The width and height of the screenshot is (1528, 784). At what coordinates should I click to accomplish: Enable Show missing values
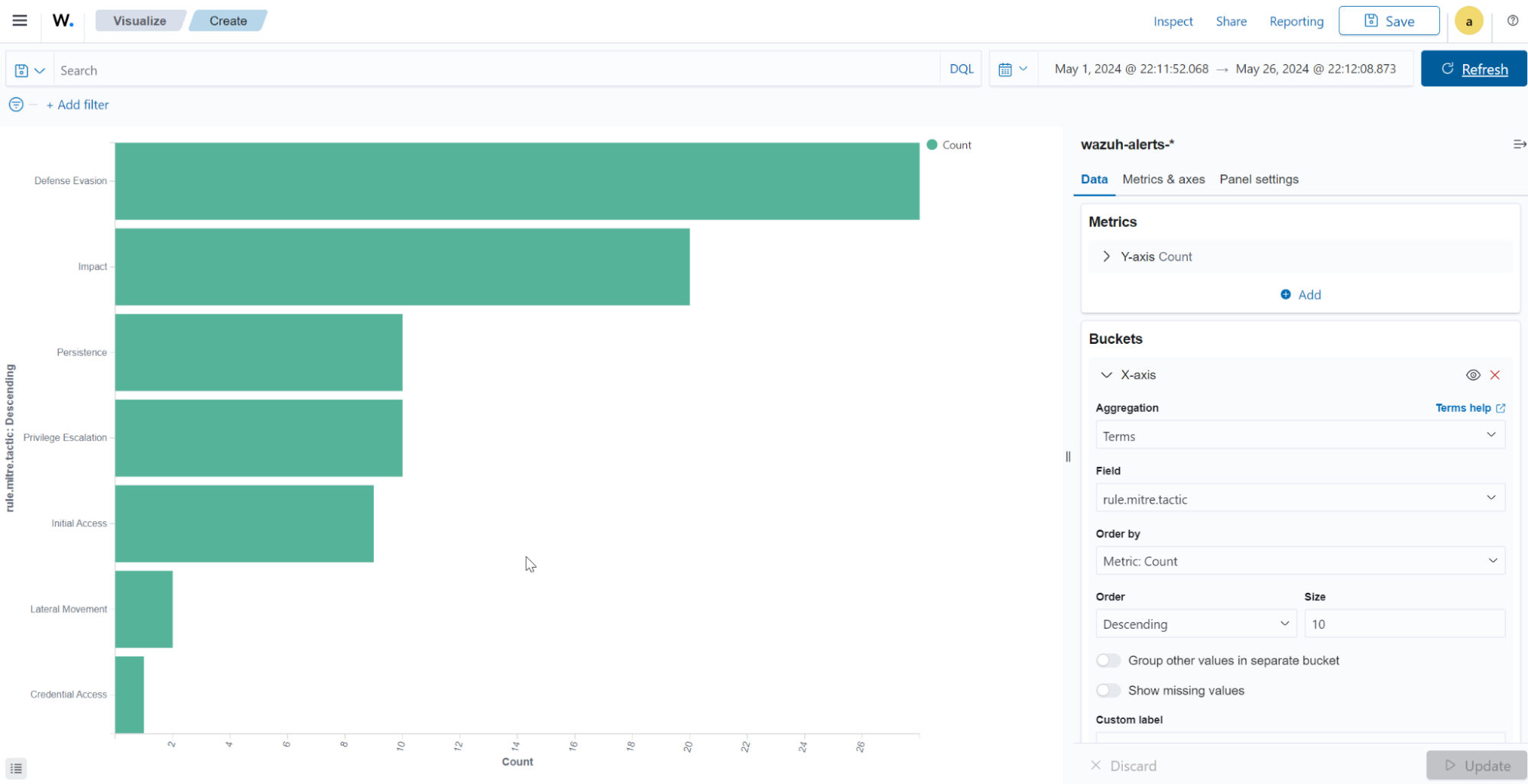pyautogui.click(x=1108, y=690)
